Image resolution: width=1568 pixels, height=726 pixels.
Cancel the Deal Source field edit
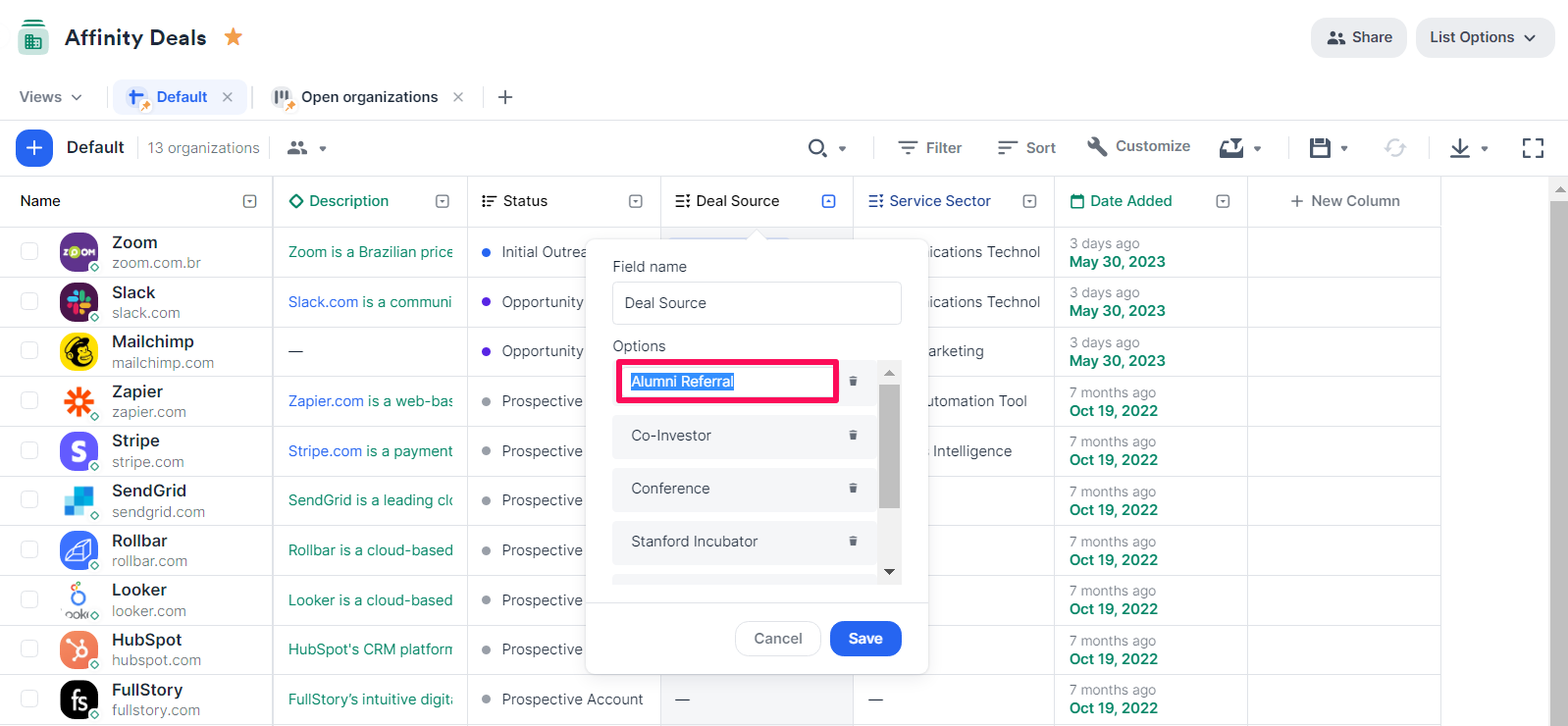point(777,639)
